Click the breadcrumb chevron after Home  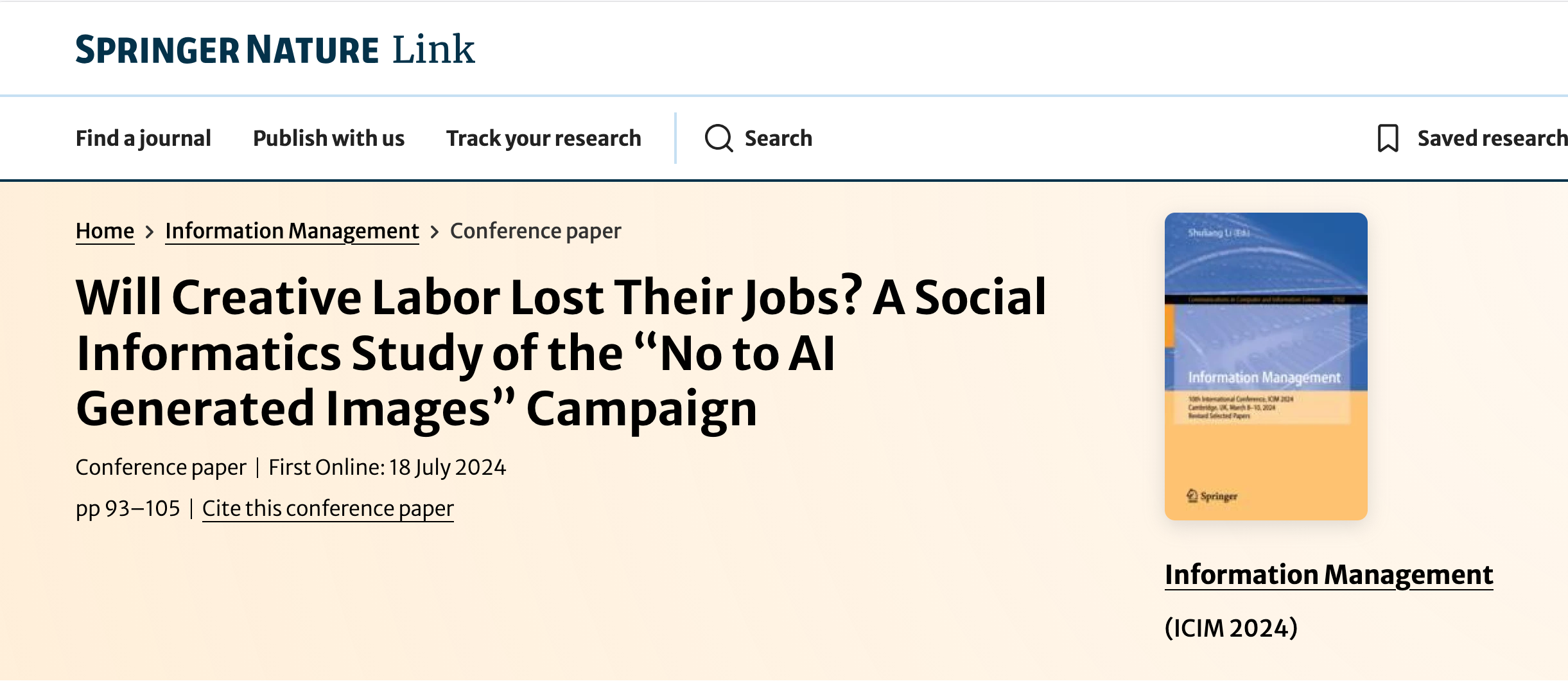pyautogui.click(x=150, y=232)
